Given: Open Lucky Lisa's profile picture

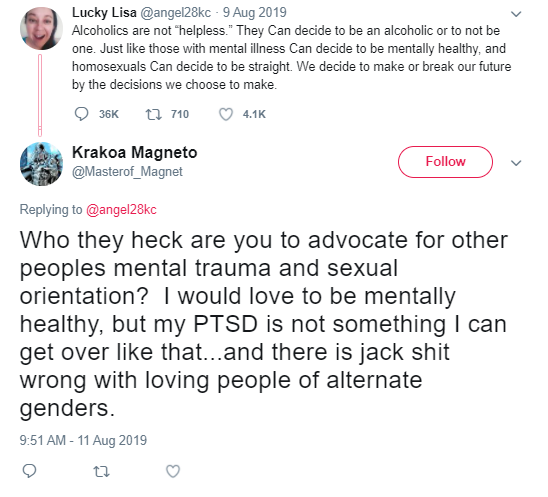Looking at the screenshot, I should pos(41,28).
